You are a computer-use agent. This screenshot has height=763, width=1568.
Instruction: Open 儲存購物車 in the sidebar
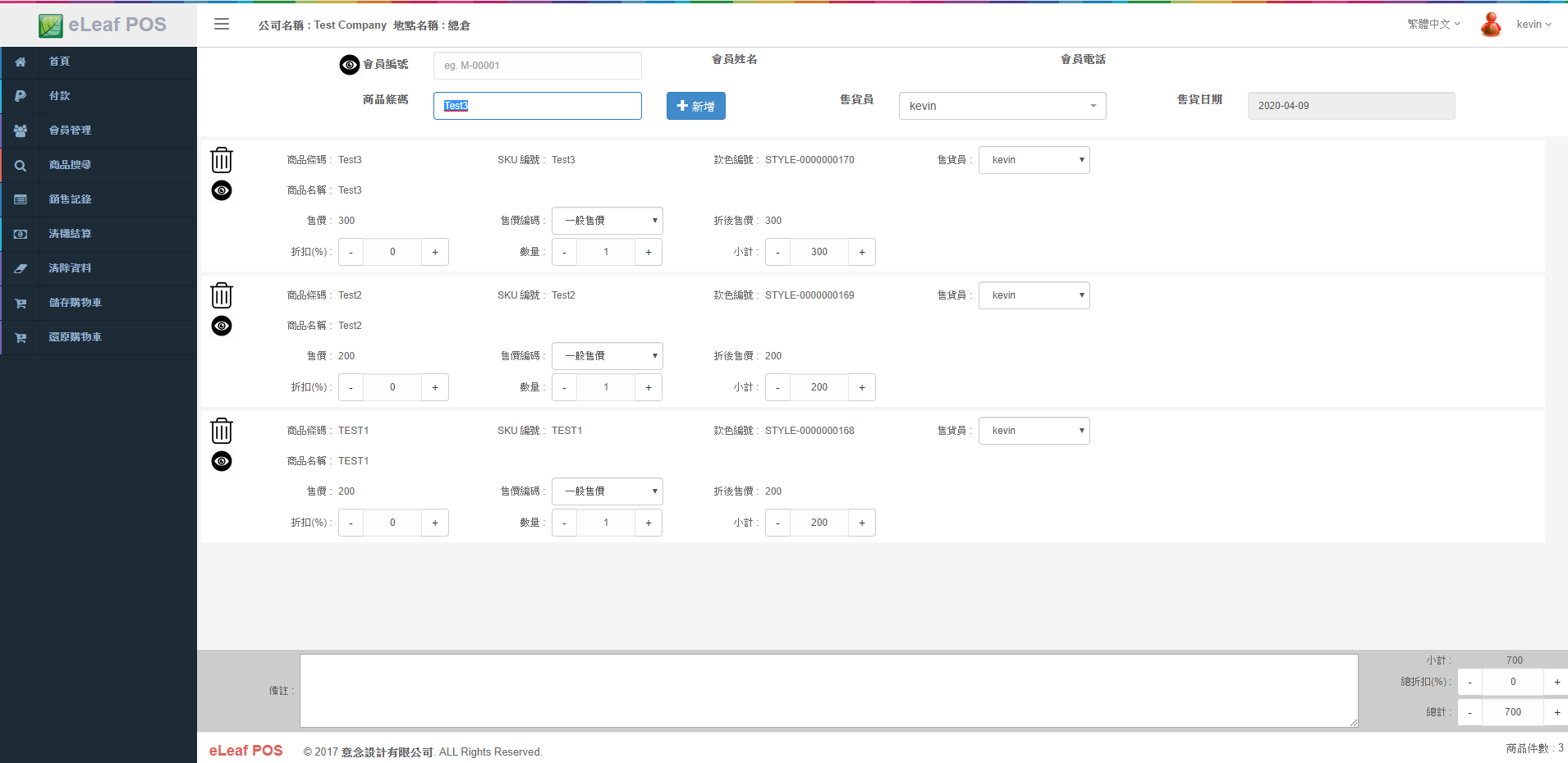[x=75, y=303]
